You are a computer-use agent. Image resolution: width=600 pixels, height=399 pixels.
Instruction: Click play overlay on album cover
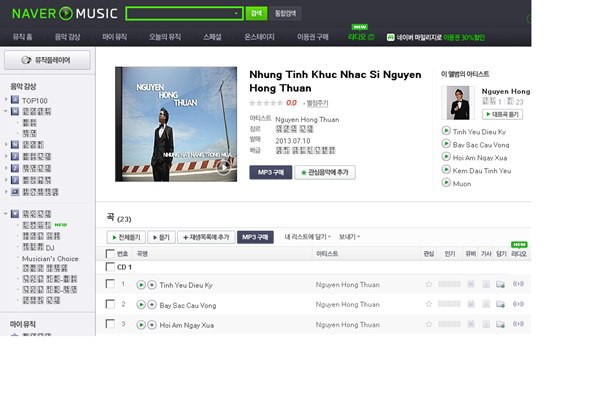coord(223,168)
